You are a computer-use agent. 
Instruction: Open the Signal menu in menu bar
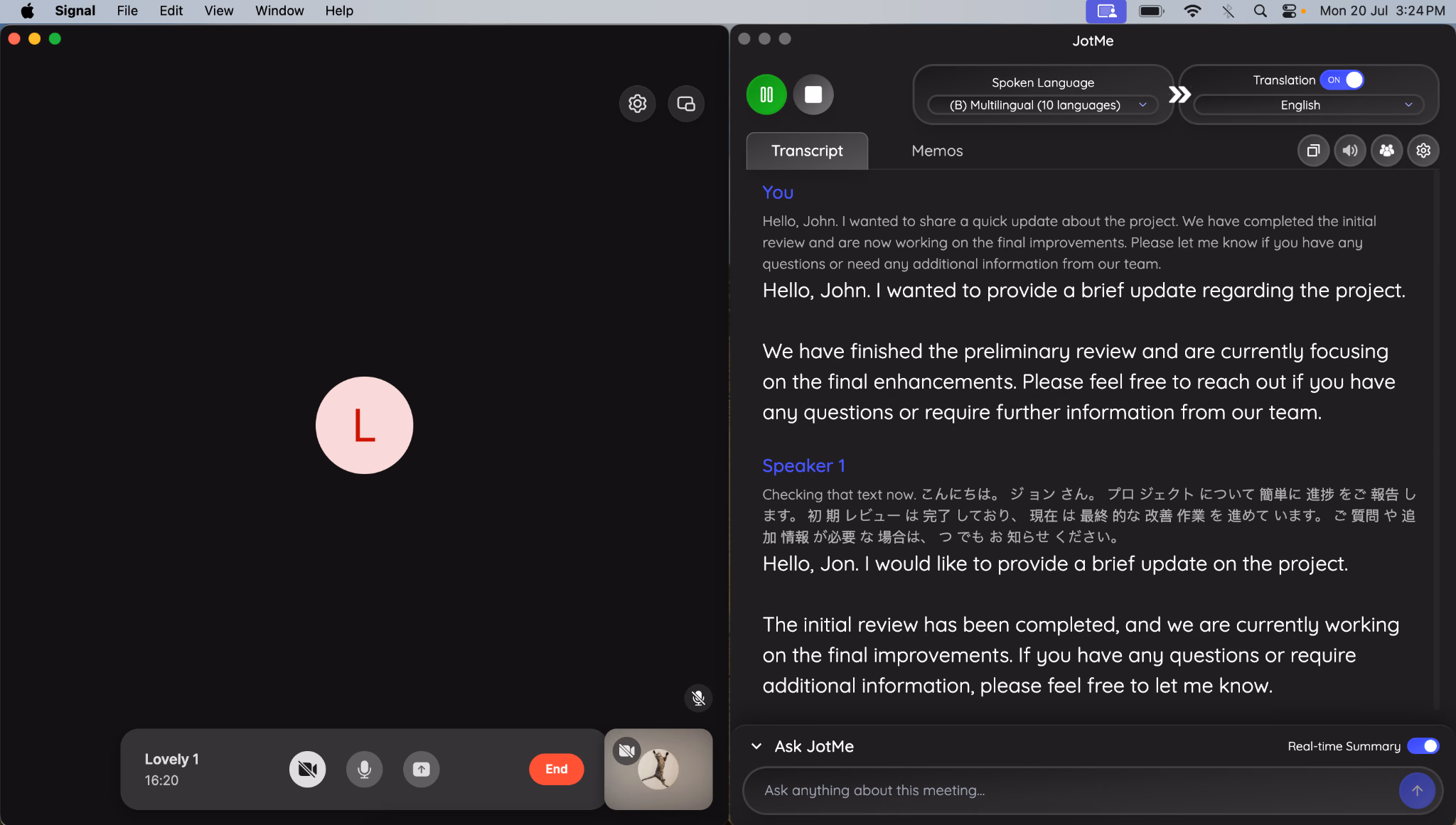click(75, 11)
